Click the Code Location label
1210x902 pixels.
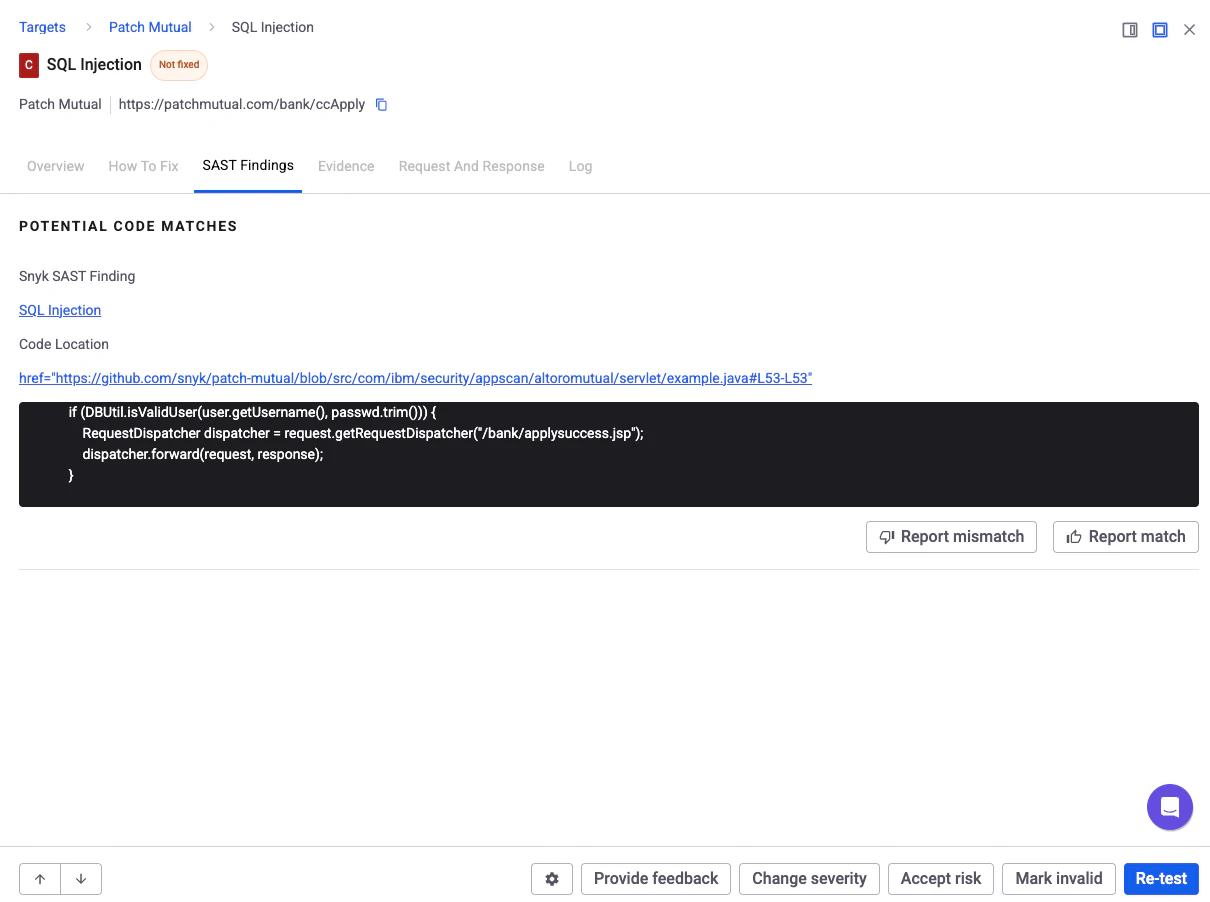pyautogui.click(x=64, y=344)
